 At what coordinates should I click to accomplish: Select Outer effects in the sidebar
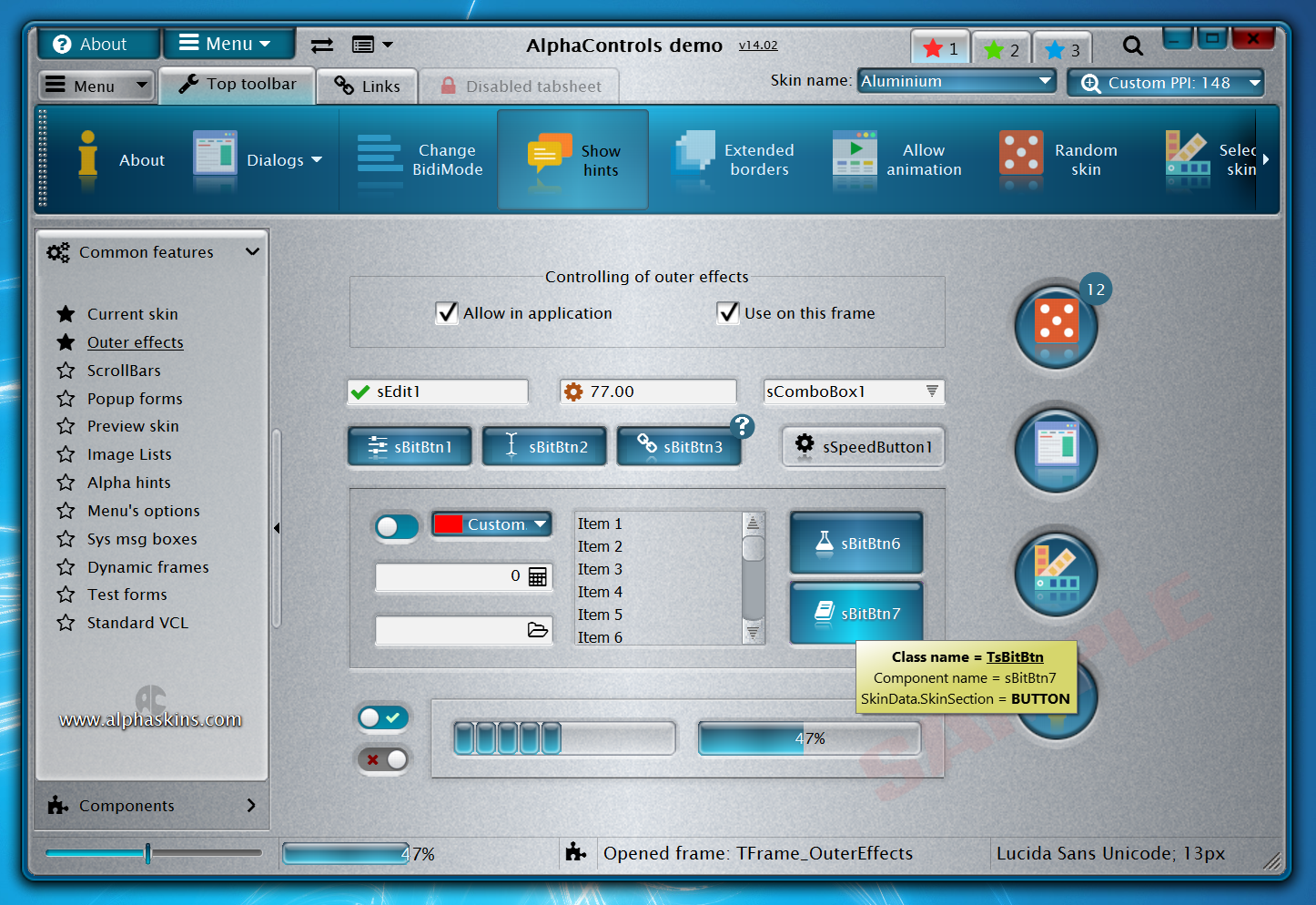pyautogui.click(x=135, y=342)
